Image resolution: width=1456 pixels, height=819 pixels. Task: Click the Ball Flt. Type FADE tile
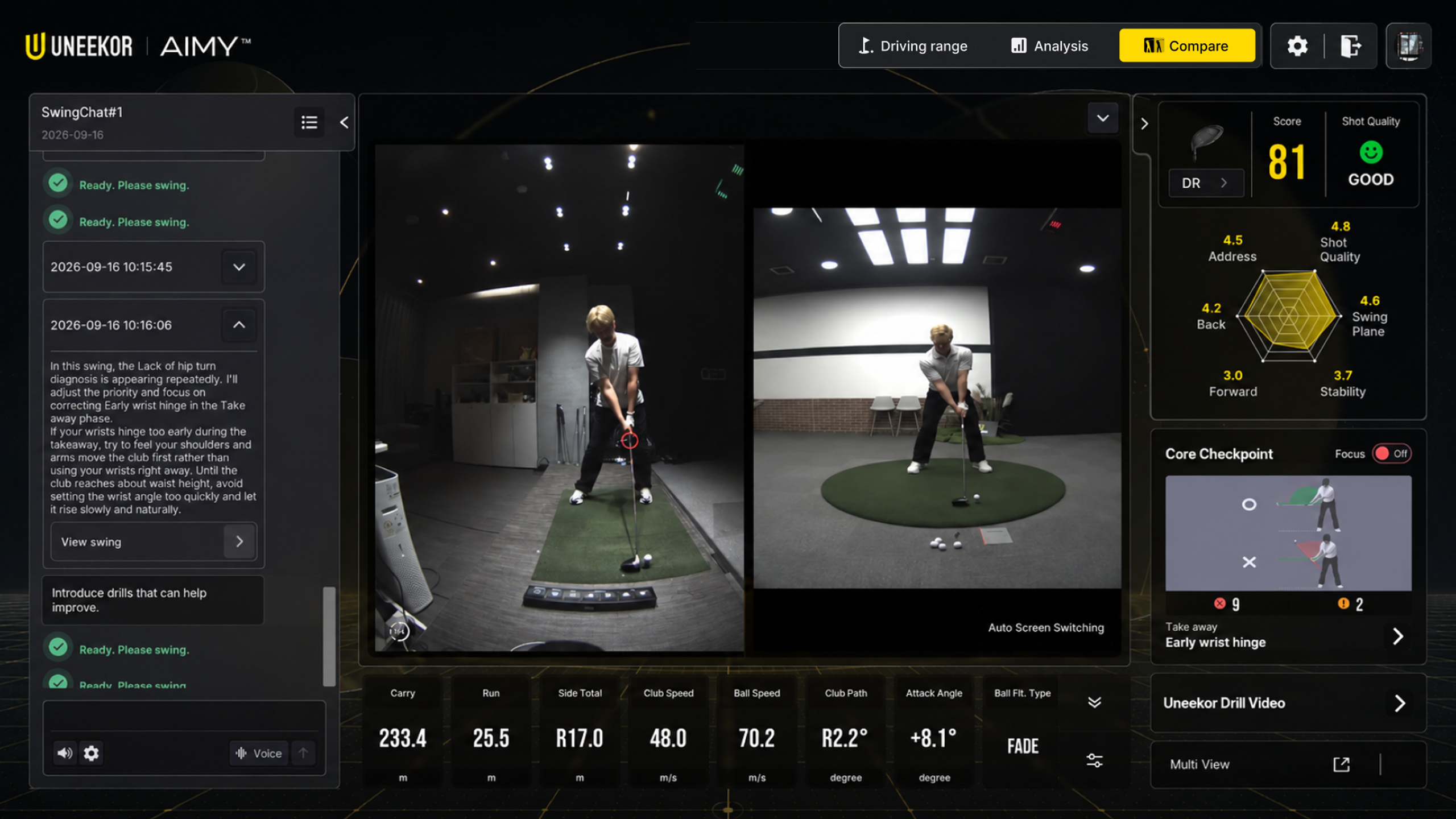click(1022, 733)
